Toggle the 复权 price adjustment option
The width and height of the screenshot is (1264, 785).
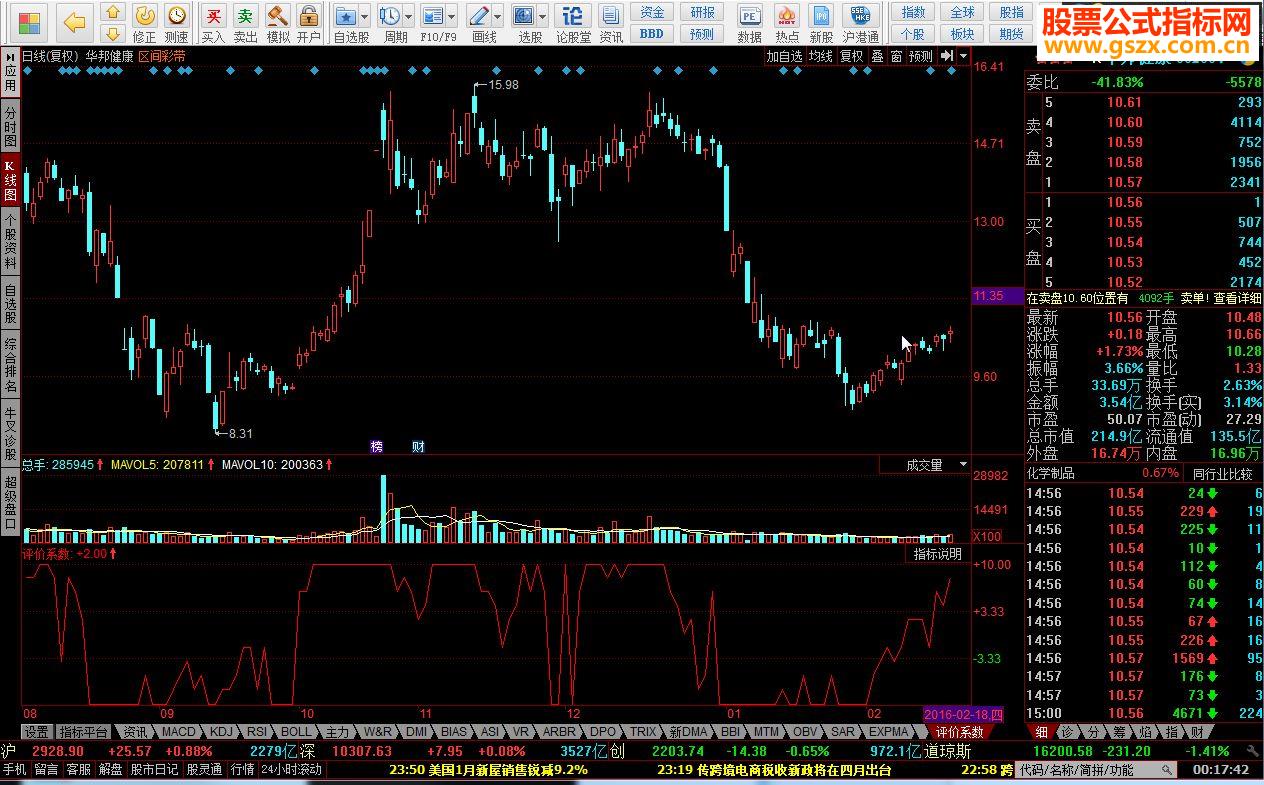[x=851, y=57]
